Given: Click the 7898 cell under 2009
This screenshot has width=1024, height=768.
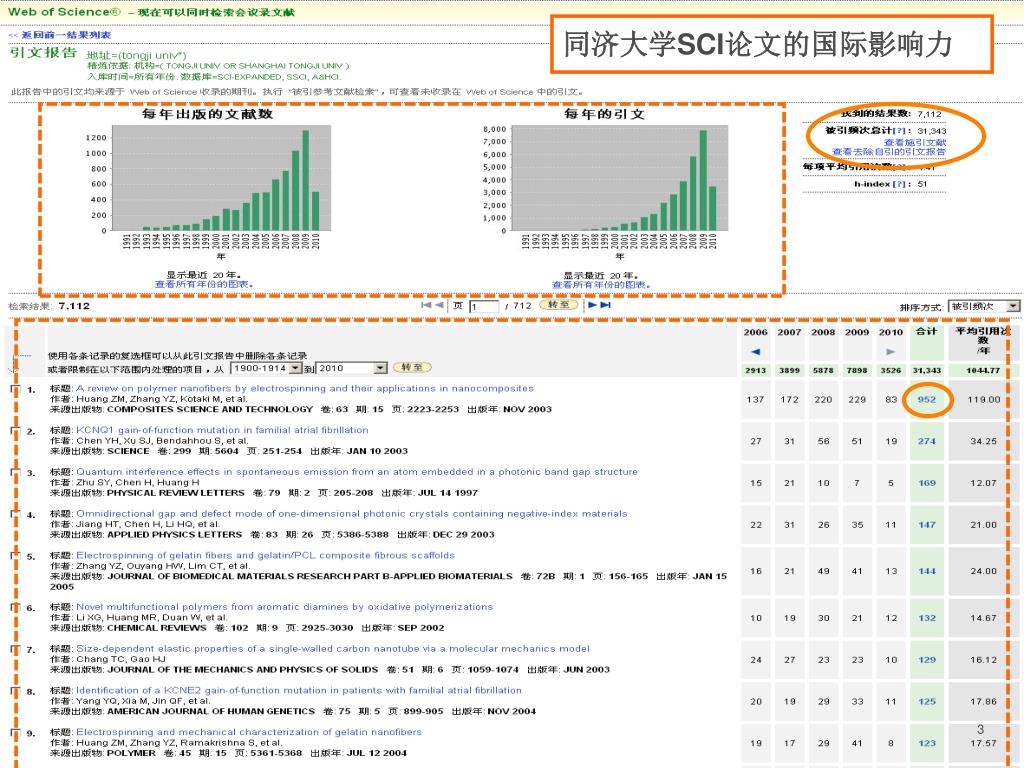Looking at the screenshot, I should (x=857, y=371).
